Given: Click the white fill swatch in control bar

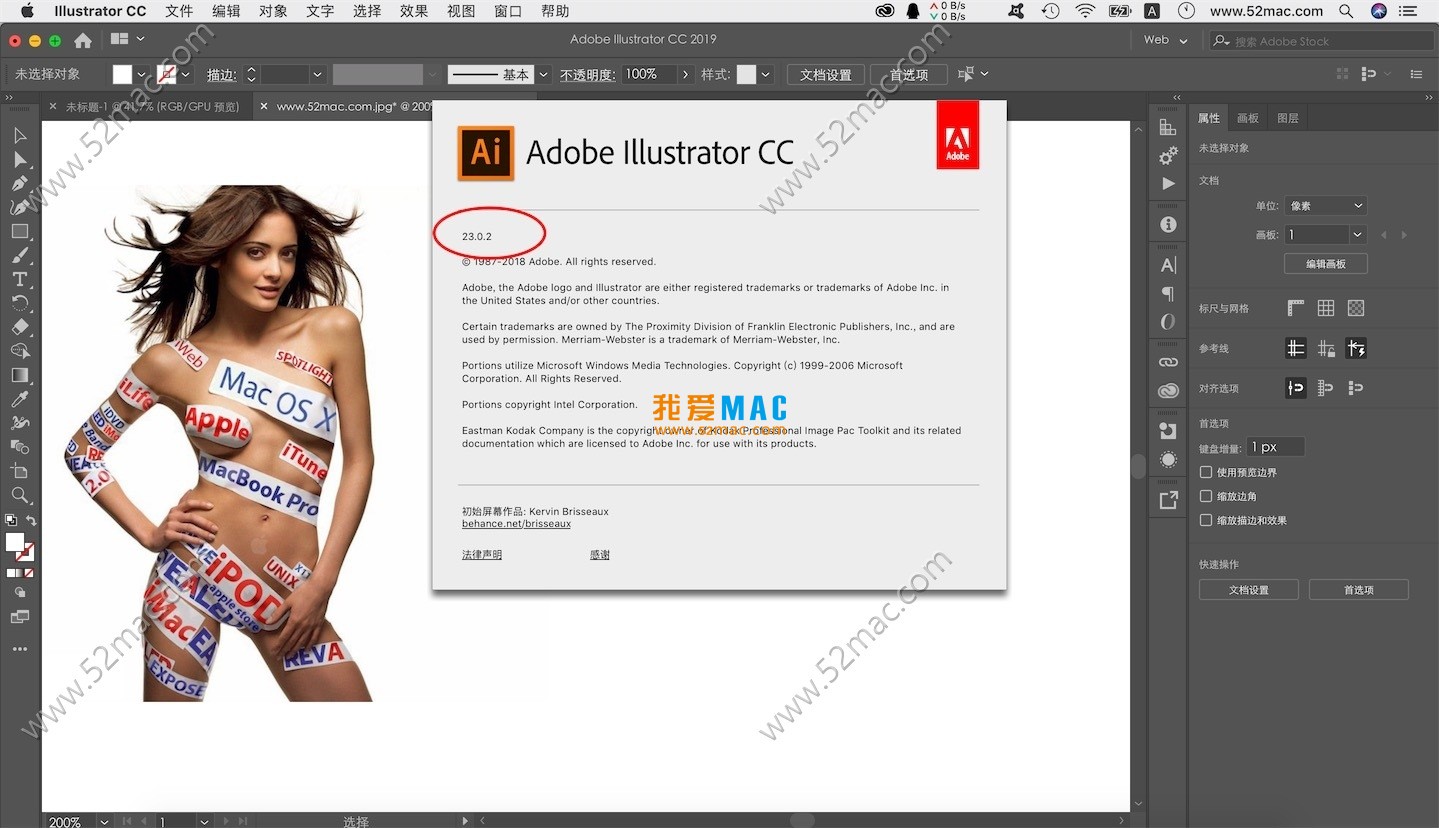Looking at the screenshot, I should click(x=122, y=74).
